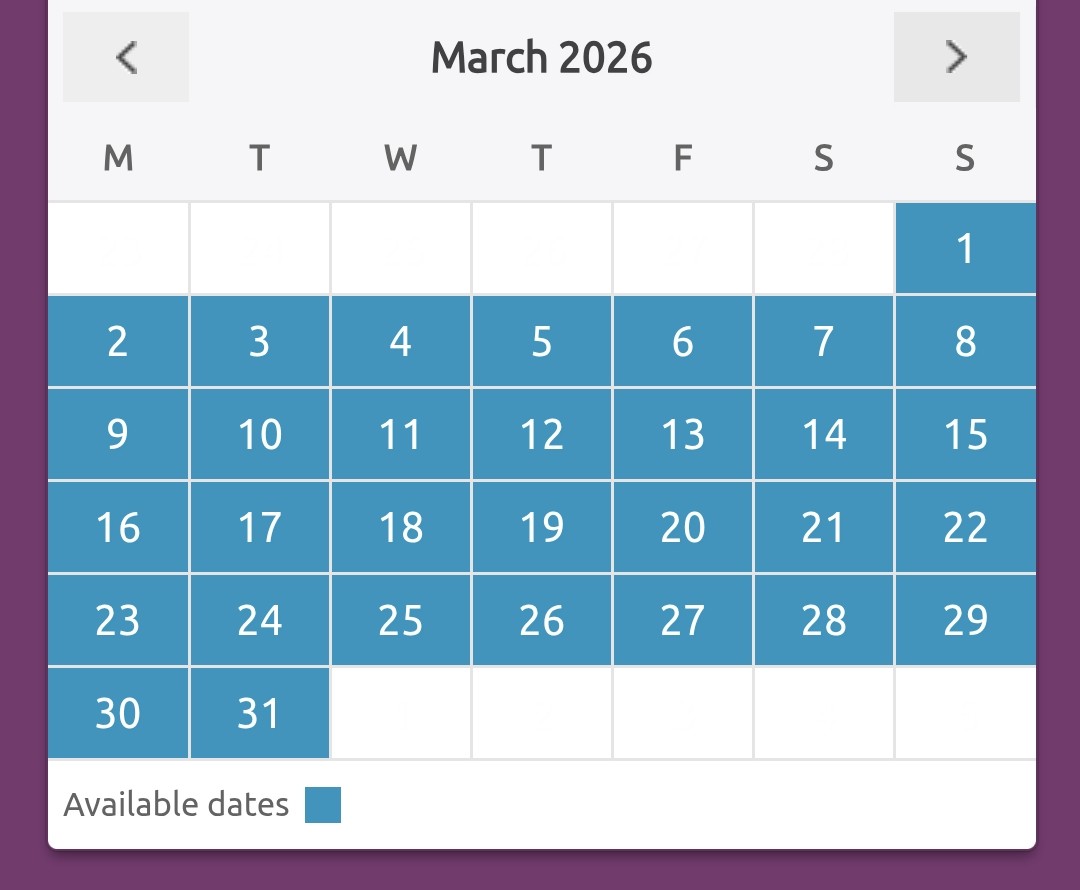
Task: Select Friday March 13
Action: [683, 435]
